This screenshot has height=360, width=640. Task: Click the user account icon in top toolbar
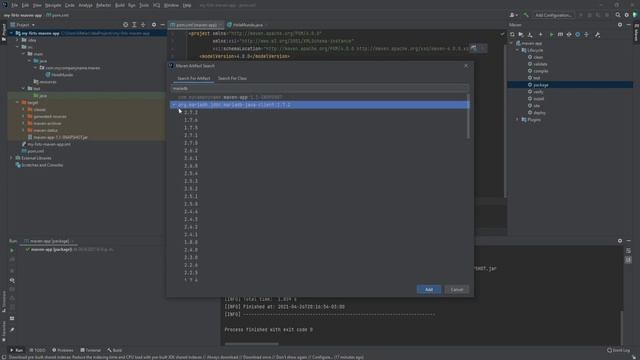[x=513, y=15]
